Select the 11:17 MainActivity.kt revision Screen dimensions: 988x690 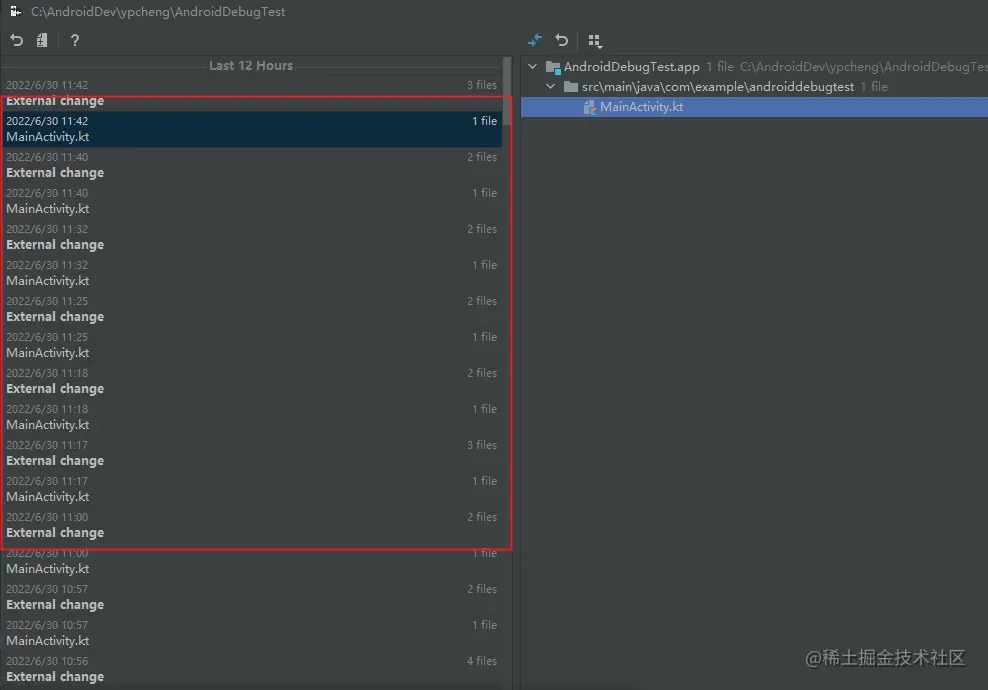[x=251, y=488]
